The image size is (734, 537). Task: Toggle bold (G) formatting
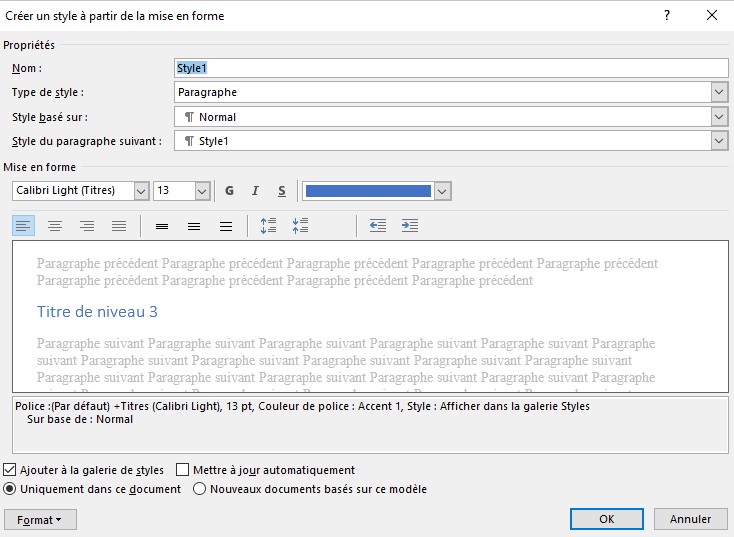click(230, 191)
